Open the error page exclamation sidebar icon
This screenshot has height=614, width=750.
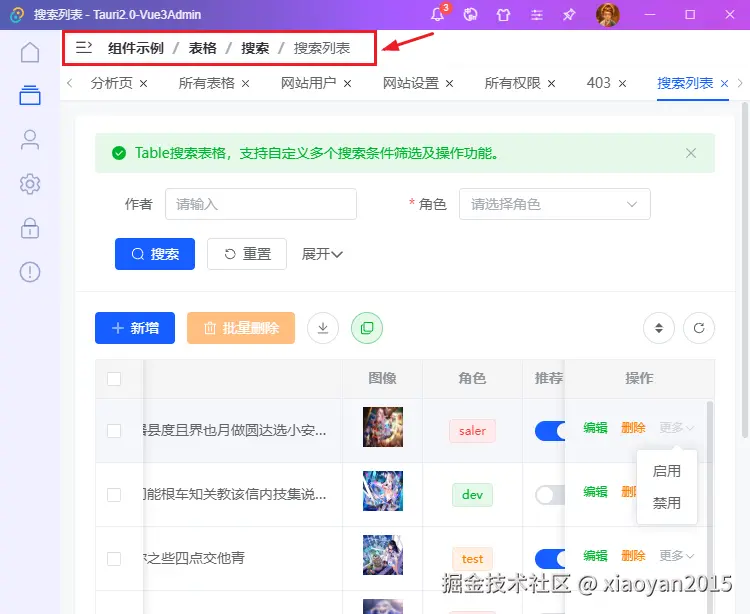[x=30, y=272]
